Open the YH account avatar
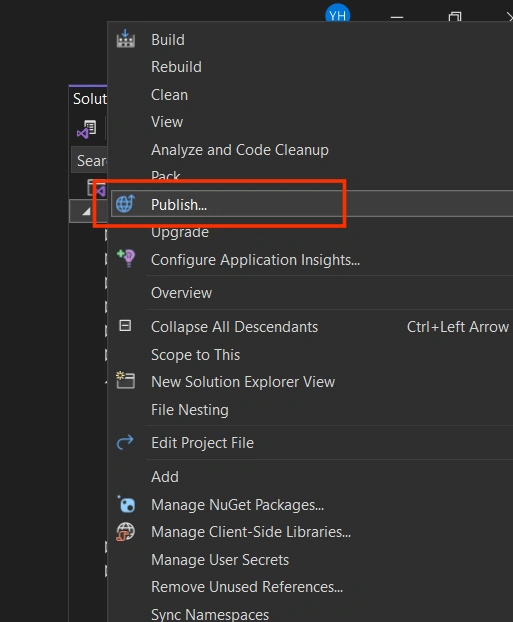 (x=338, y=15)
